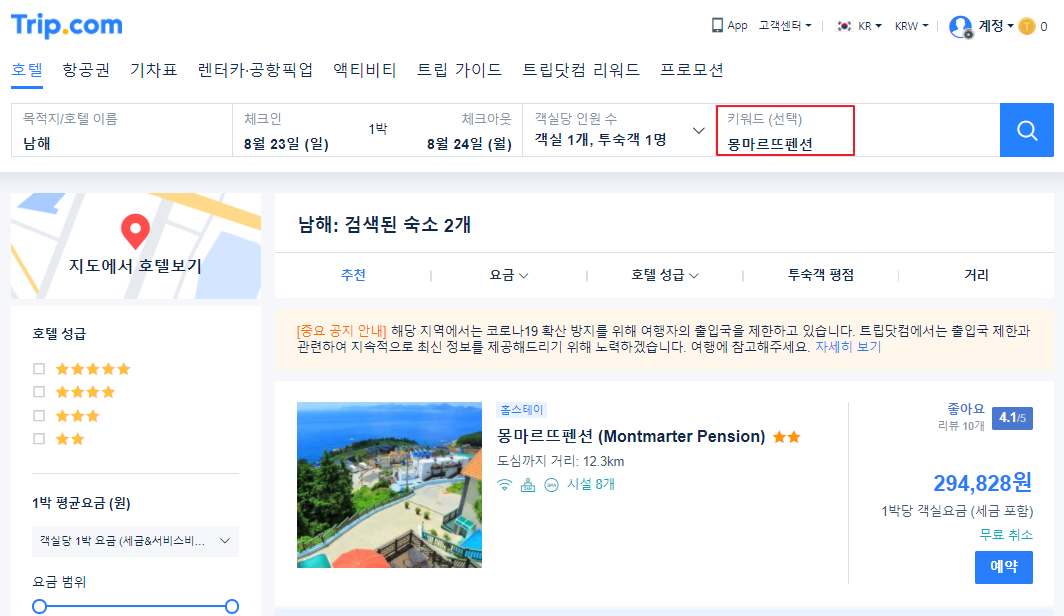Click the 예약 booking button
Screen dimensions: 1064x616
pos(1004,567)
